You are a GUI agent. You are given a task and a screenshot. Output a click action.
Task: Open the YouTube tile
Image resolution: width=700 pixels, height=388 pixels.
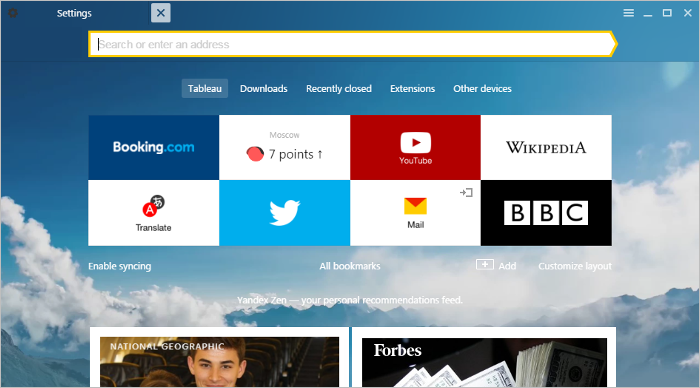pyautogui.click(x=415, y=147)
